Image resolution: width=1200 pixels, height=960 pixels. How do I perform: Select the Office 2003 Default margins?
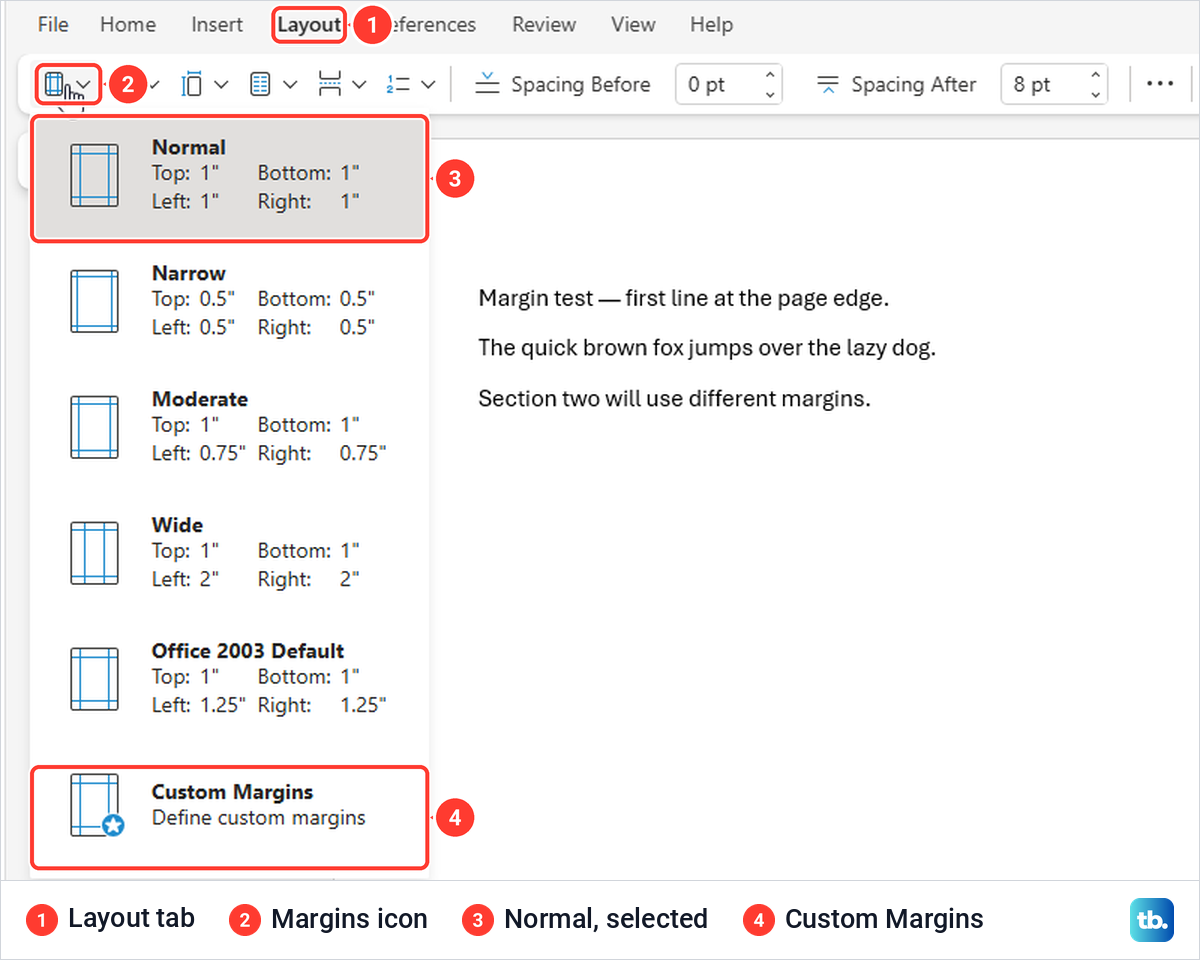click(230, 678)
